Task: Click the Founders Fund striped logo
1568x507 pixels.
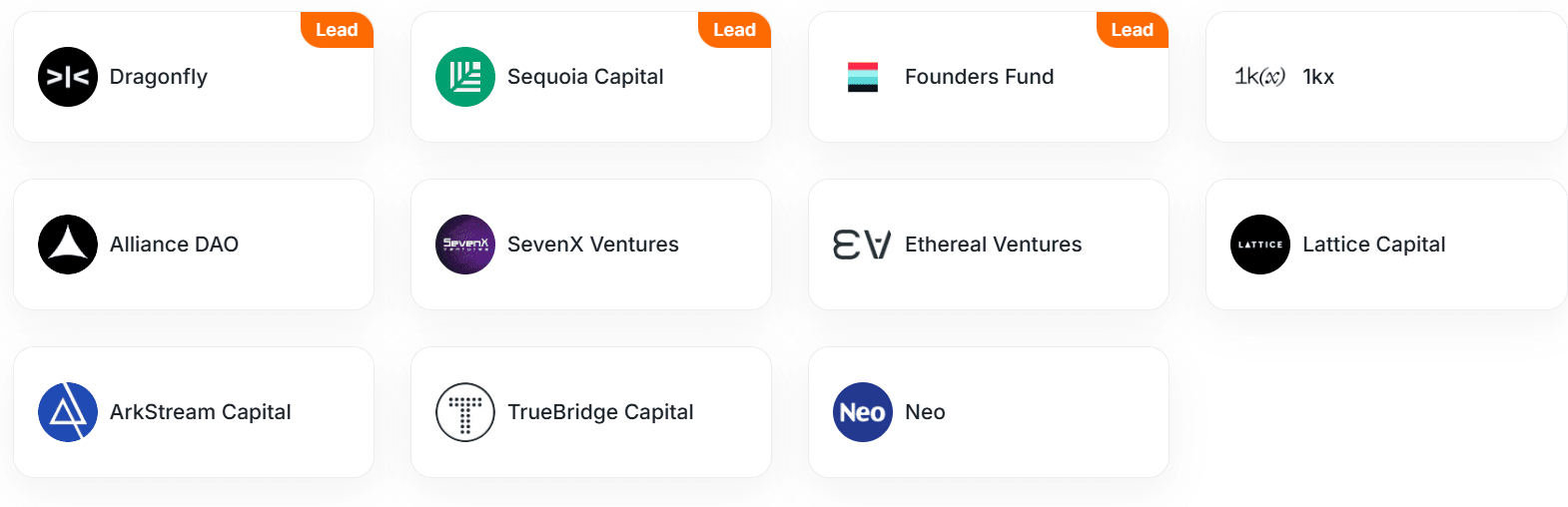Action: pos(863,77)
